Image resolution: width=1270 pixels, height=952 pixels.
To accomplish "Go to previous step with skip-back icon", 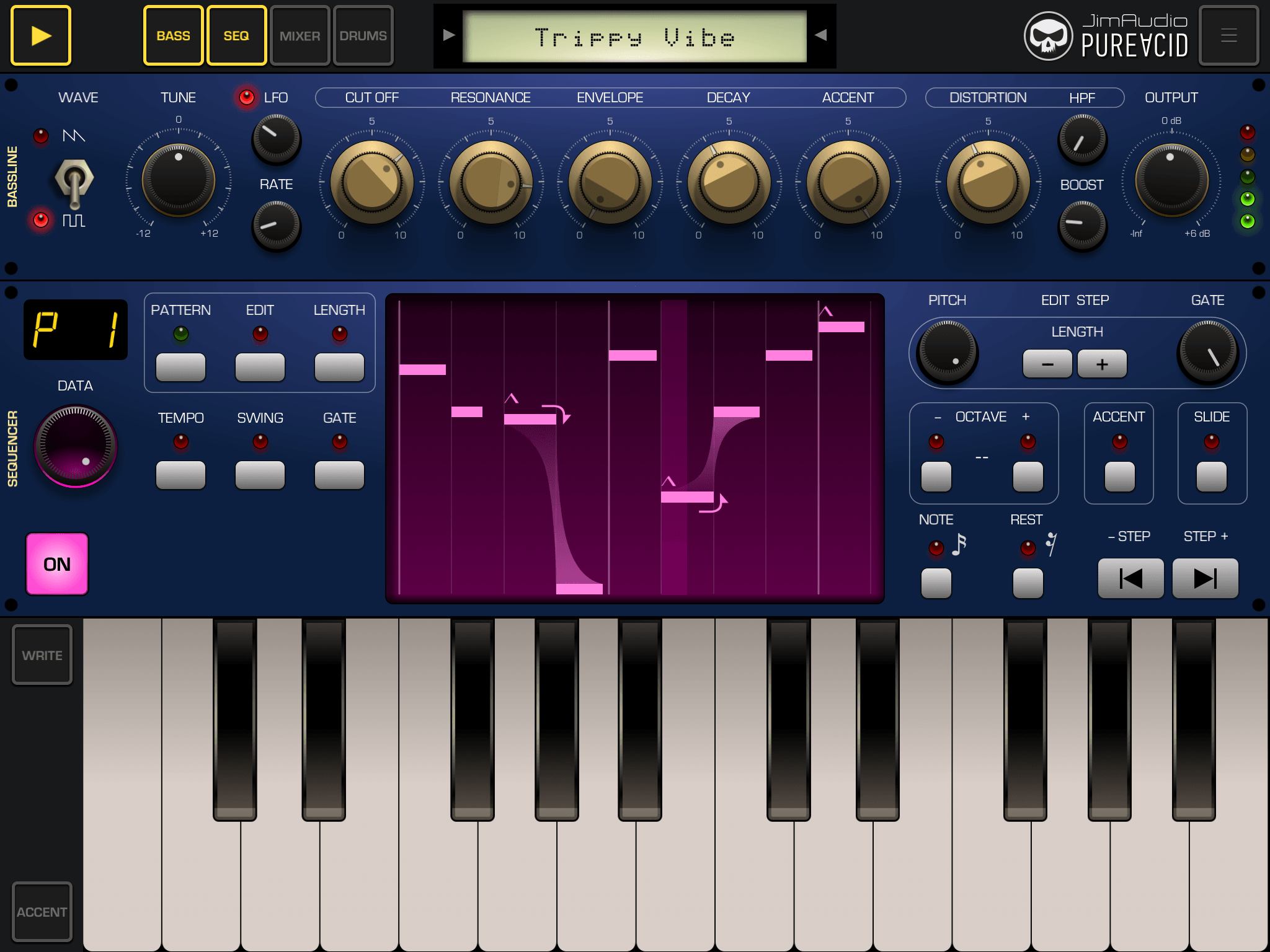I will [1130, 578].
